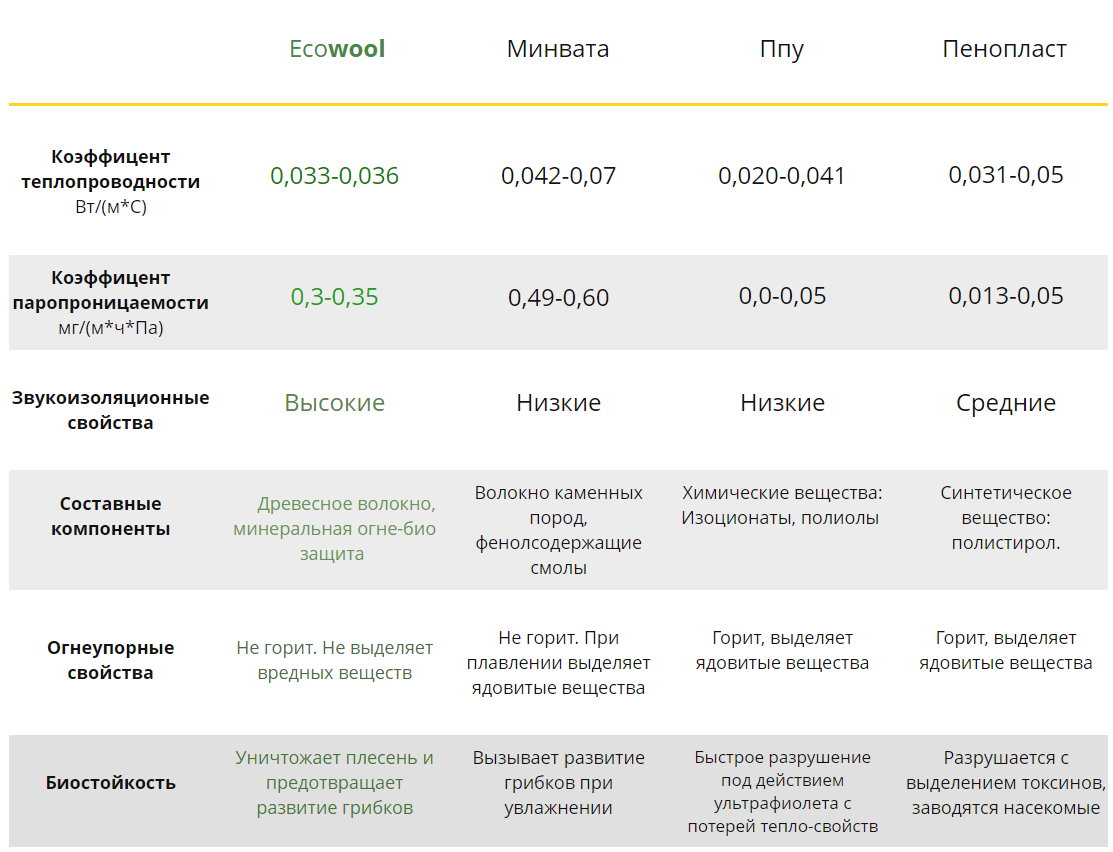This screenshot has height=852, width=1113.
Task: Click the value 0,031-0,05
Action: click(1006, 175)
